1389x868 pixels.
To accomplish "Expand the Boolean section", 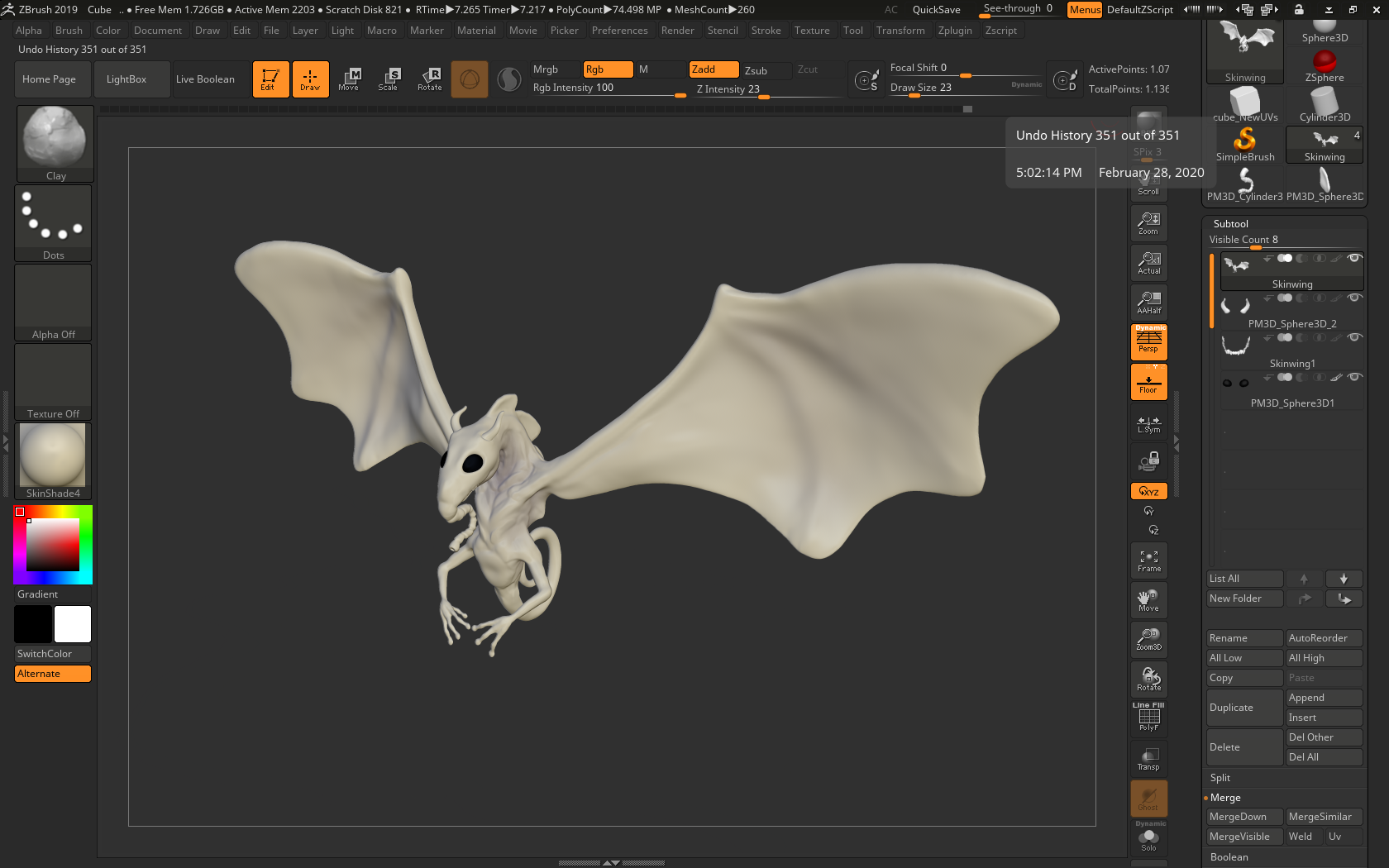I will tap(1229, 857).
